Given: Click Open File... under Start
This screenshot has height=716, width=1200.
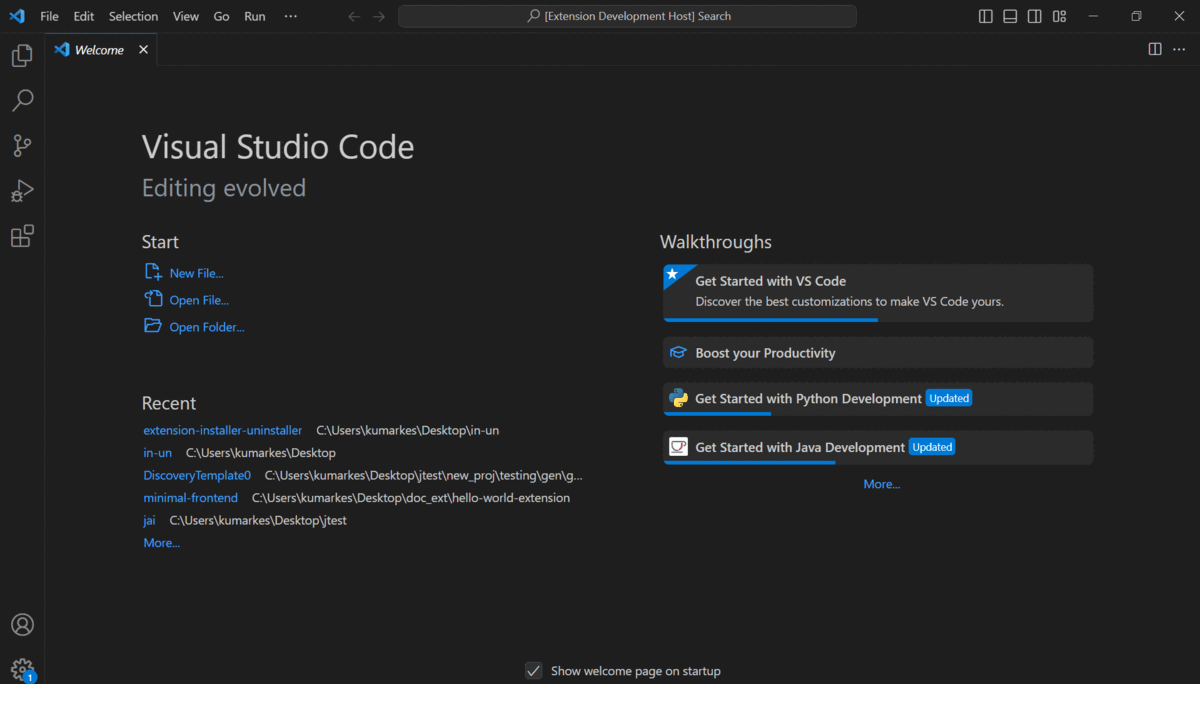Looking at the screenshot, I should pos(199,300).
